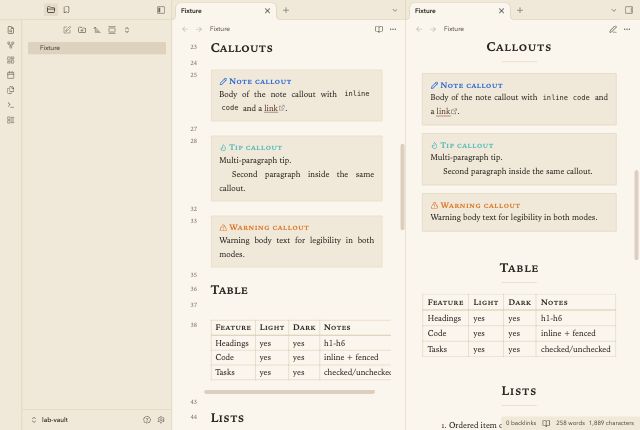
Task: Open the quick switcher ribbon icon
Action: [x=11, y=30]
